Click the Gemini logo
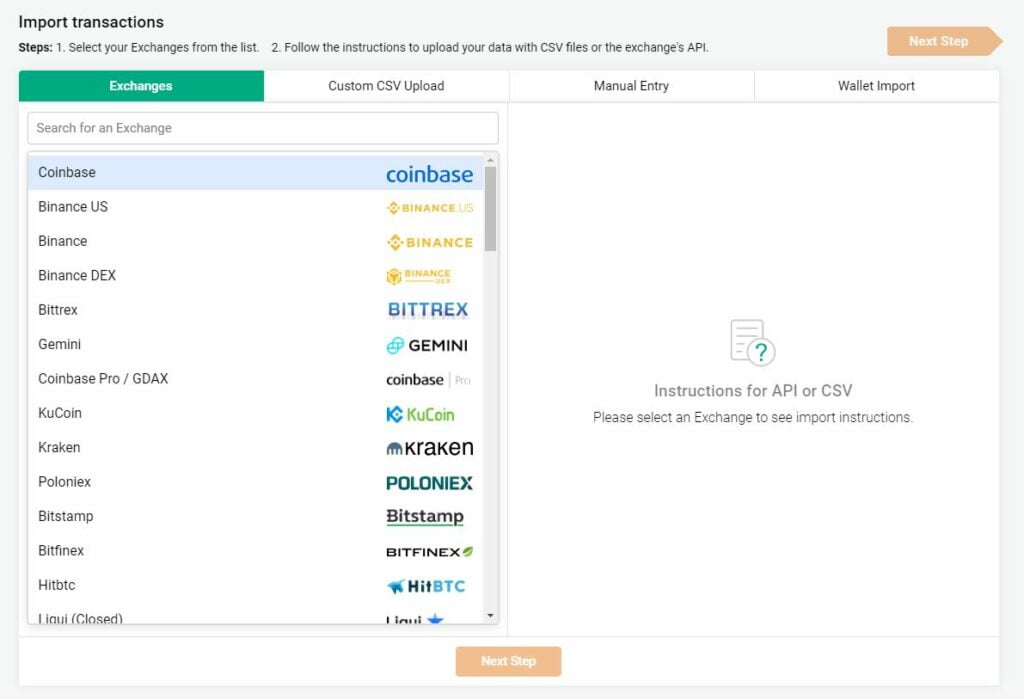The width and height of the screenshot is (1024, 699). (x=427, y=345)
